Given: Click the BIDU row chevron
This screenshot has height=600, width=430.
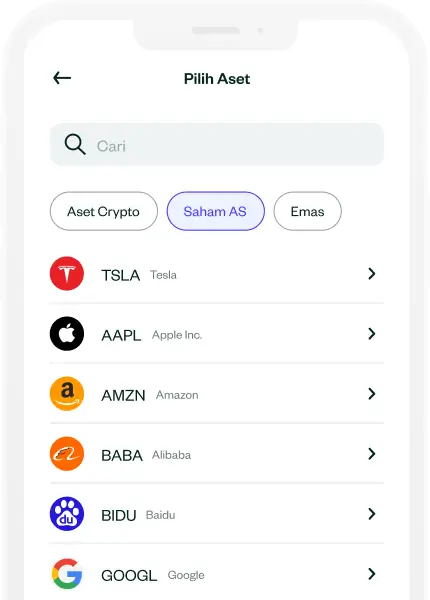Looking at the screenshot, I should pos(371,514).
